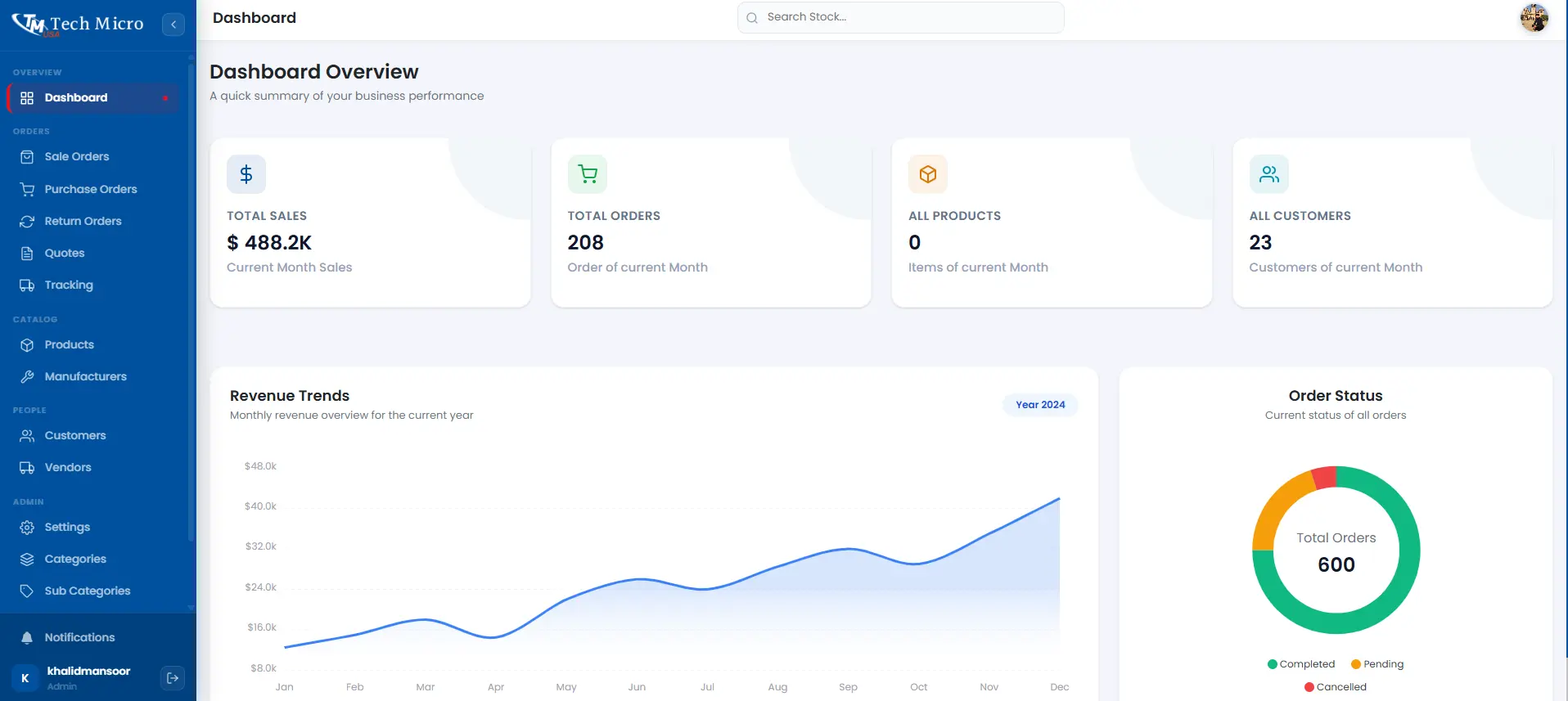
Task: Click the khalidmansoor username
Action: point(88,672)
